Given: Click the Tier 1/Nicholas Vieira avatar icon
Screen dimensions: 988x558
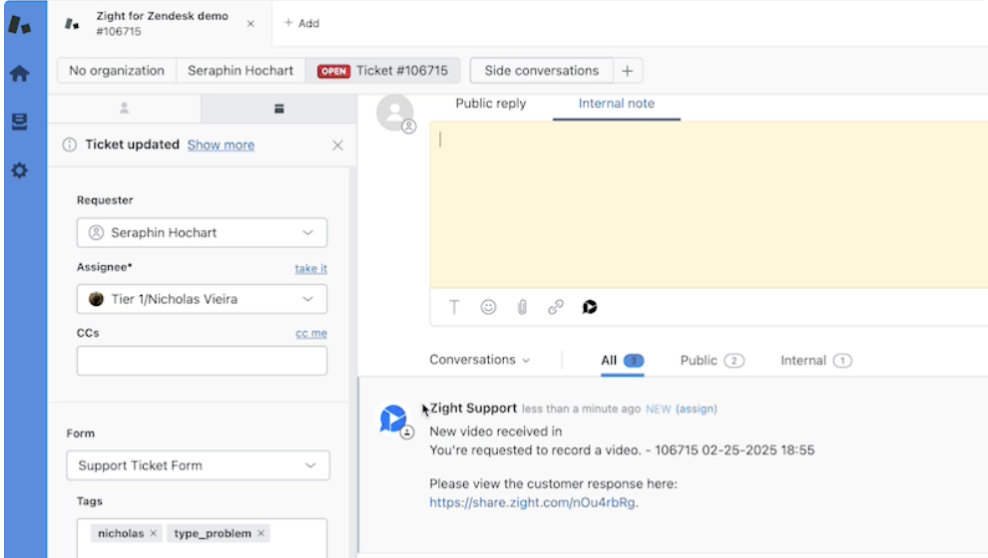Looking at the screenshot, I should [x=96, y=299].
